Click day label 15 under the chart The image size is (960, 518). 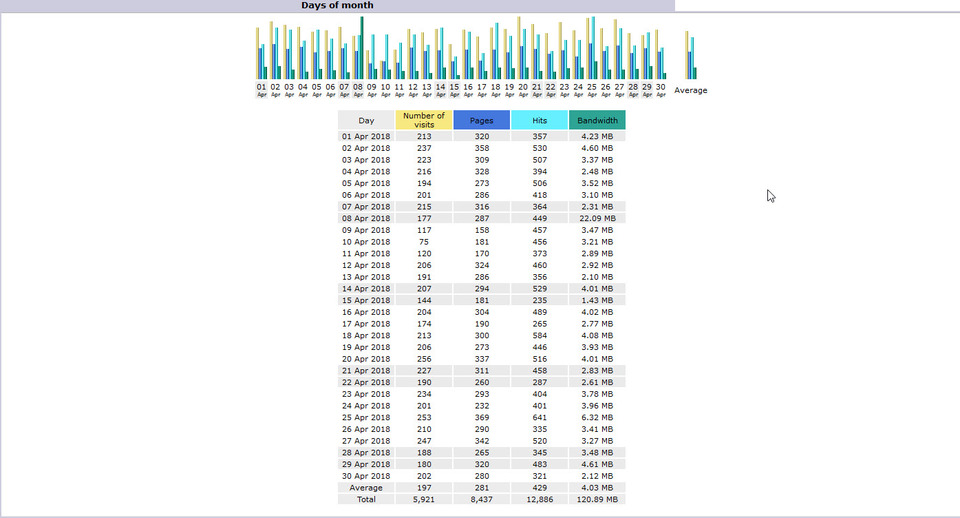[454, 88]
